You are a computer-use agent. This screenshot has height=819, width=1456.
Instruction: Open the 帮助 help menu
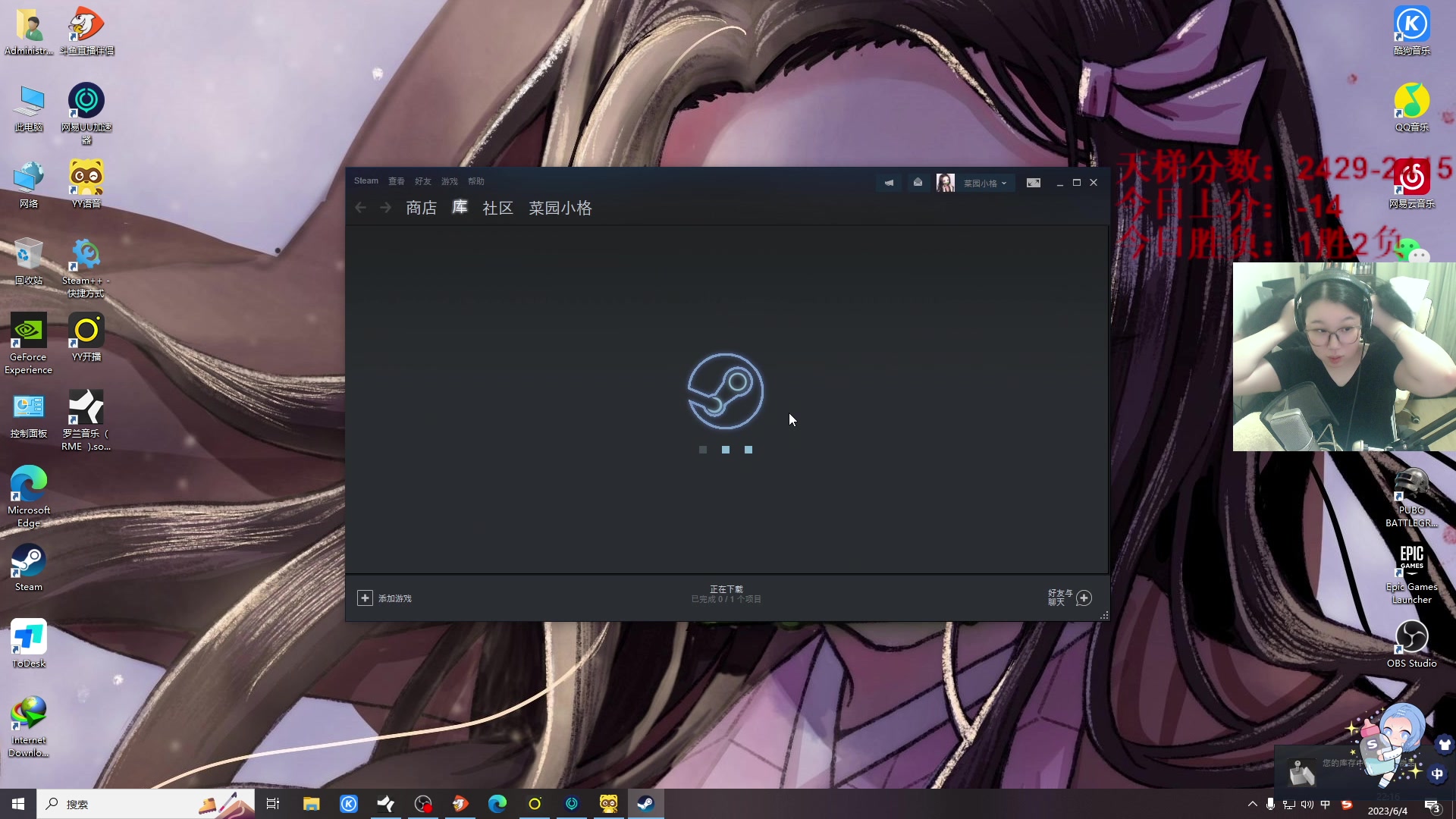coord(476,181)
